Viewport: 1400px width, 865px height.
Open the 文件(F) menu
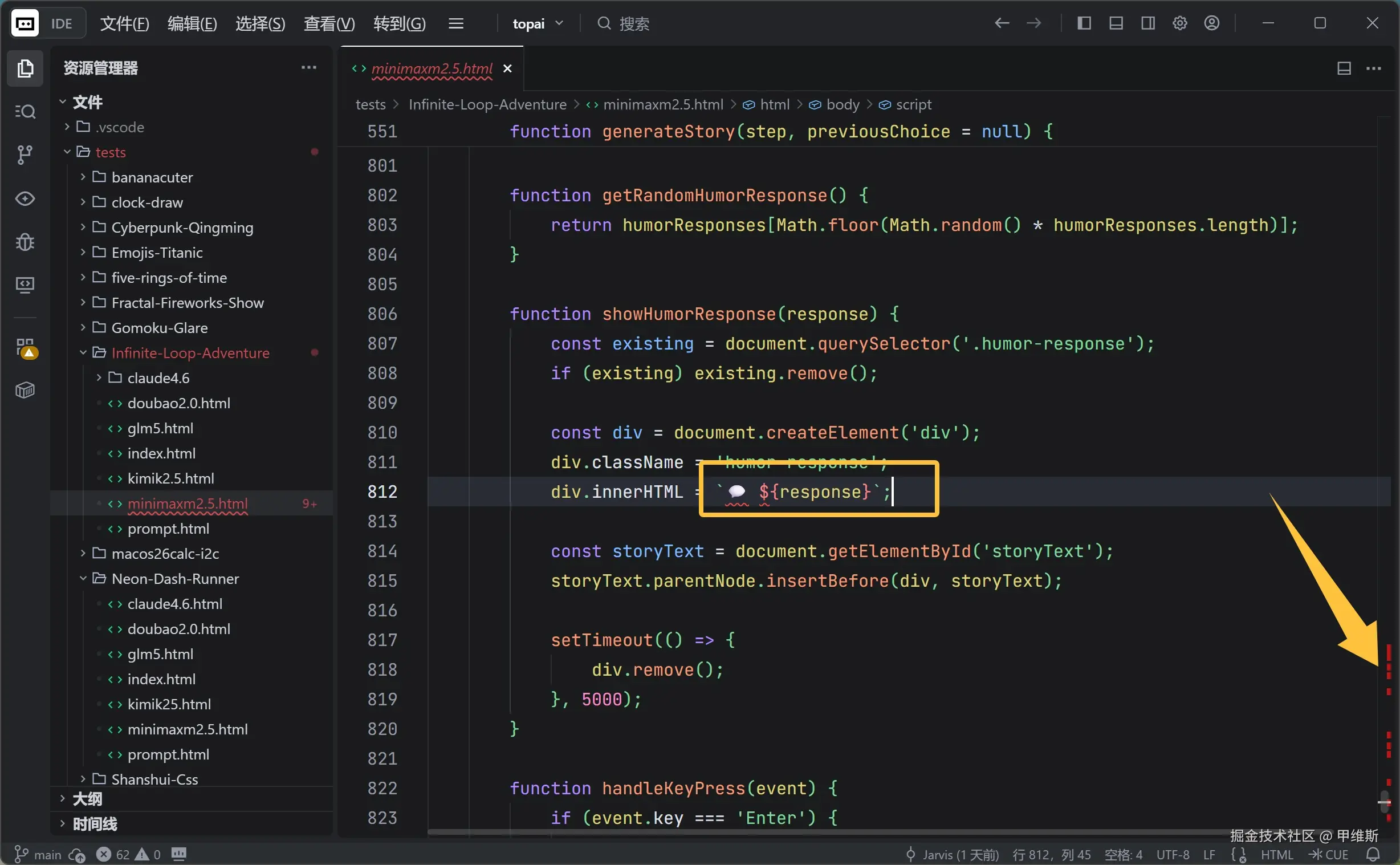(x=124, y=23)
